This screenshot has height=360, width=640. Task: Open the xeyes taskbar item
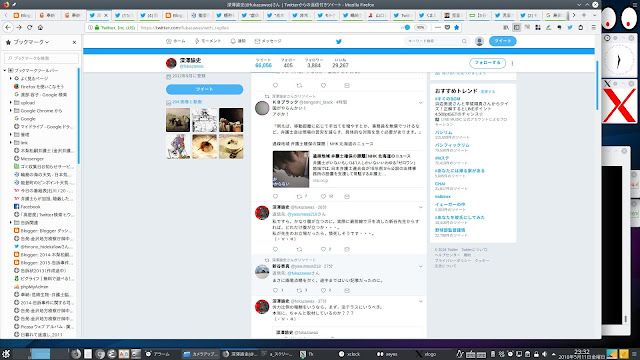387,354
